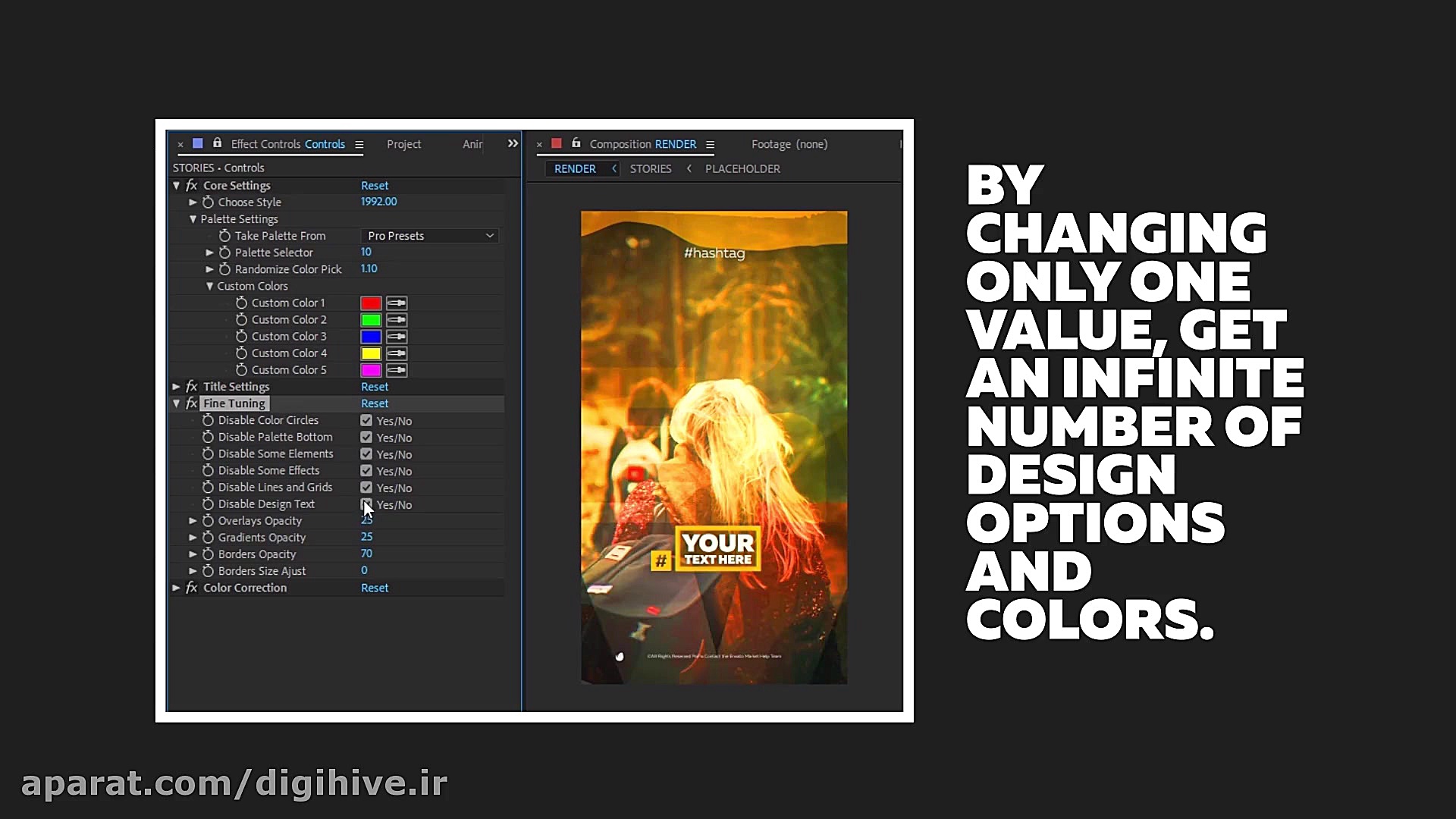Open the Effect Controls panel menu icon
The width and height of the screenshot is (1456, 819).
359,145
